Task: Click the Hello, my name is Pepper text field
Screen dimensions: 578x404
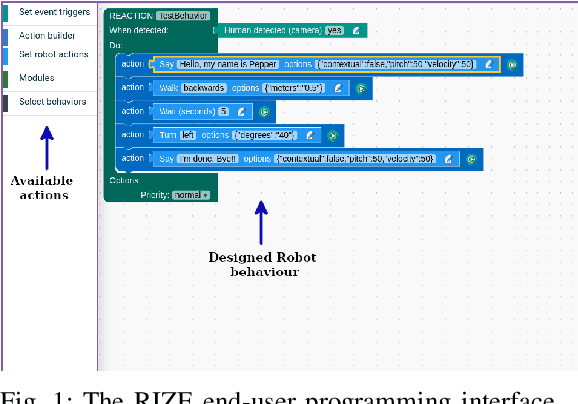Action: click(x=228, y=64)
